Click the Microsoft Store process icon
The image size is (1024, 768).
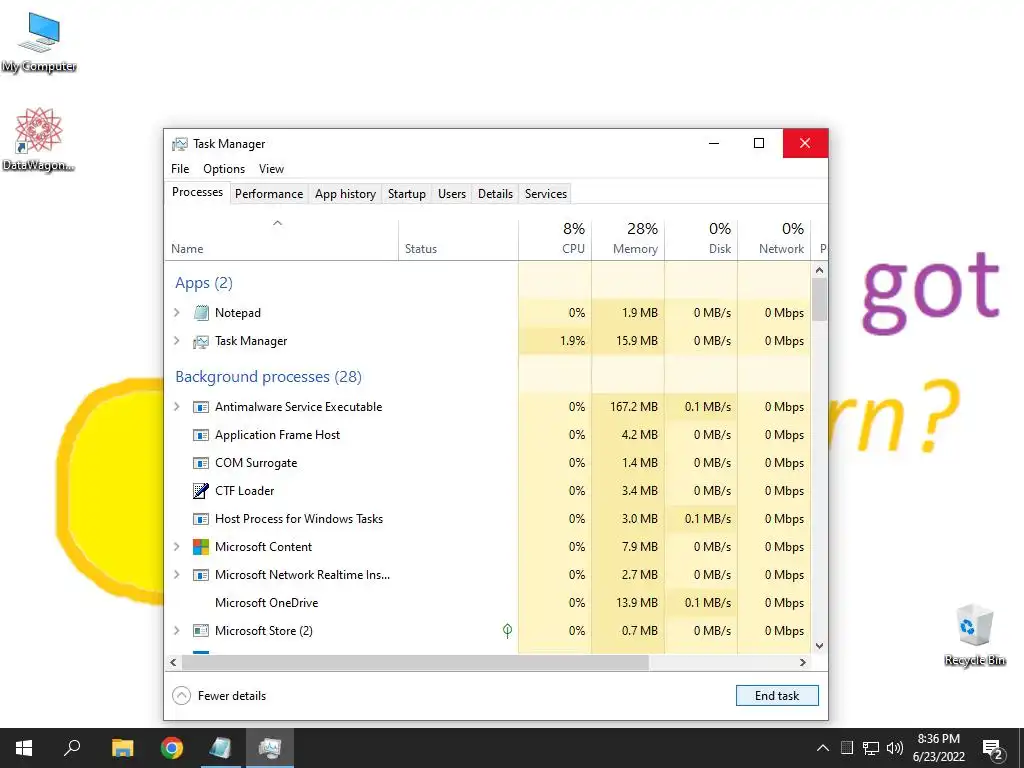[201, 631]
